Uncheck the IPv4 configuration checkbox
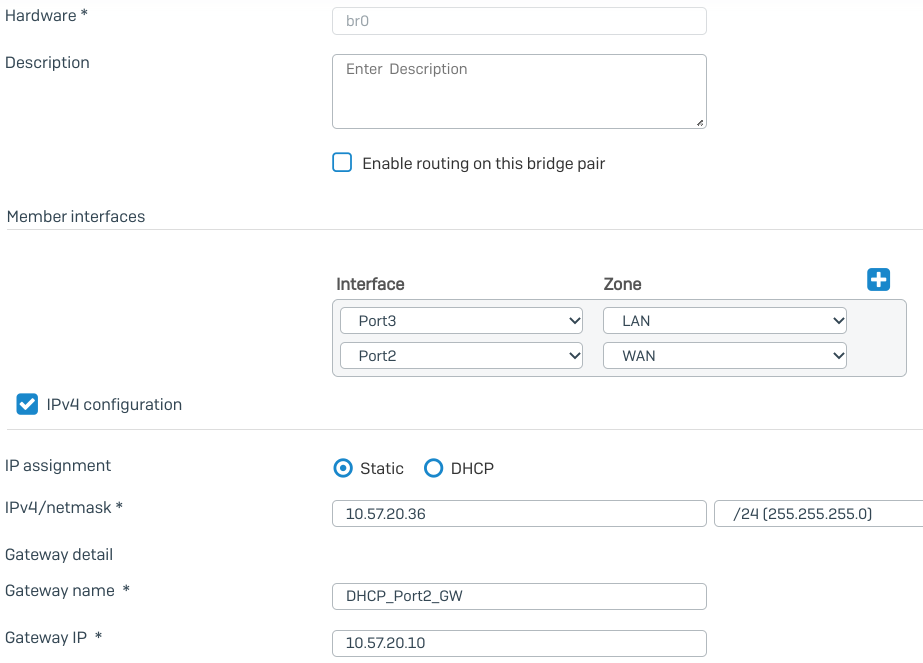This screenshot has height=663, width=923. 27,405
